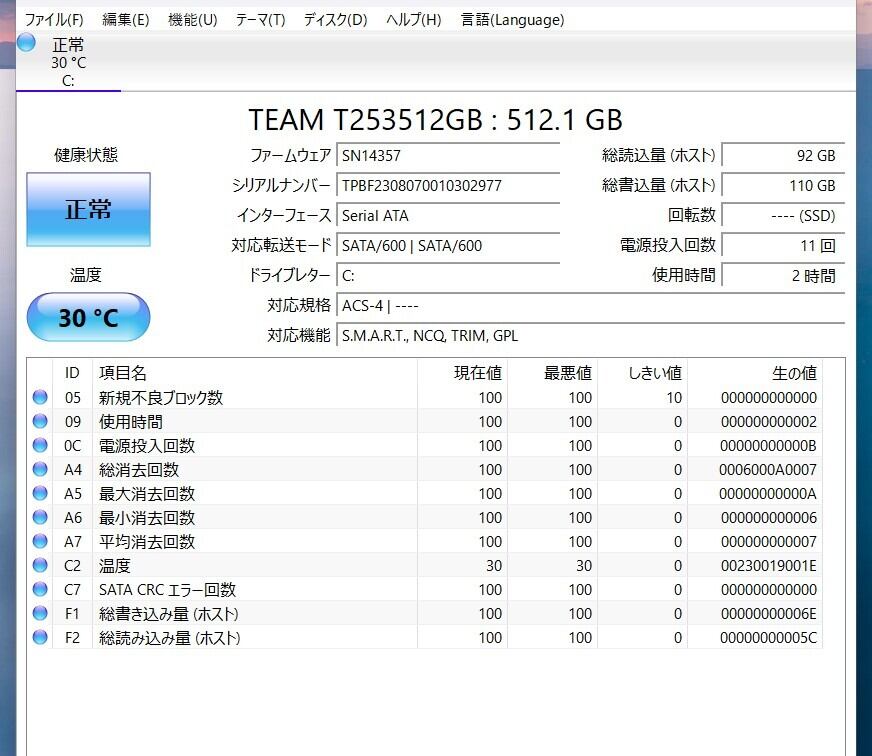
Task: Open the 言語(Language) menu
Action: [512, 20]
